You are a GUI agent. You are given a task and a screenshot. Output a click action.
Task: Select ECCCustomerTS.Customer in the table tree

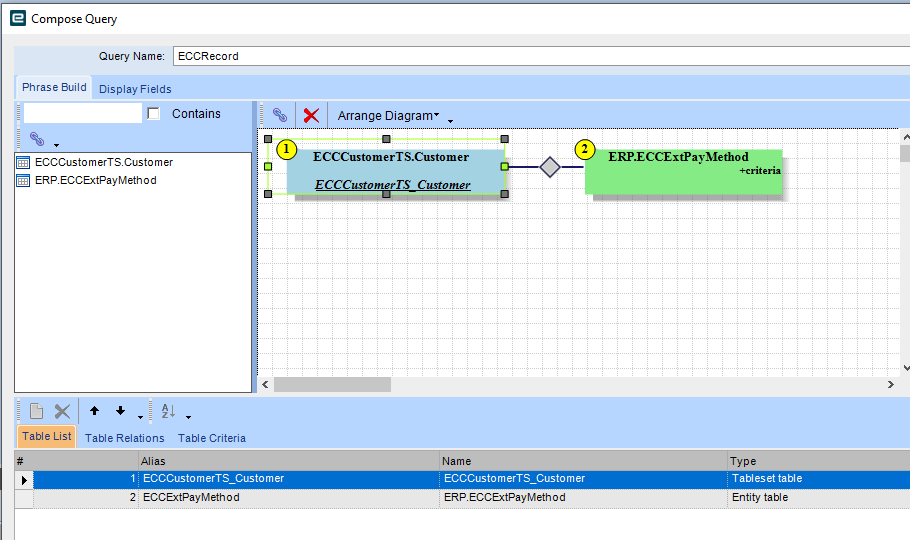(104, 162)
